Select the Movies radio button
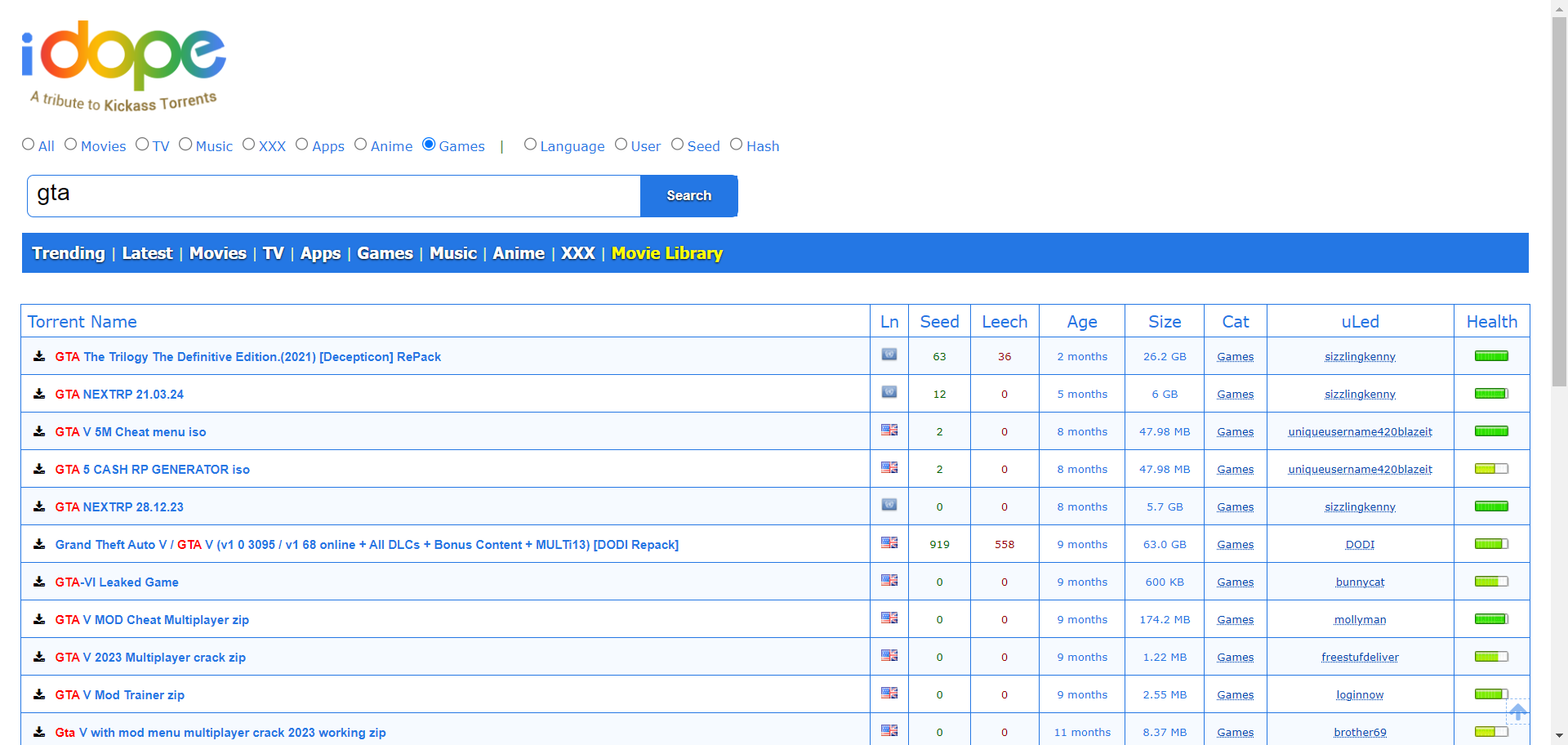1568x745 pixels. point(71,145)
